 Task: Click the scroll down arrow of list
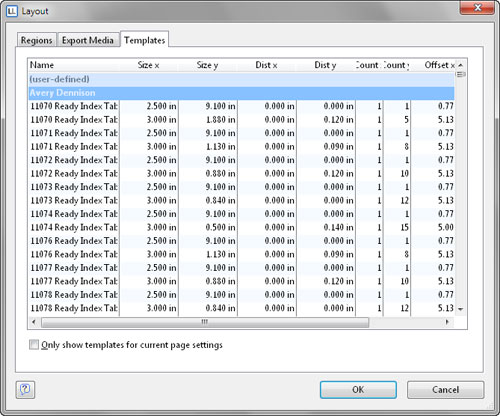[x=461, y=309]
